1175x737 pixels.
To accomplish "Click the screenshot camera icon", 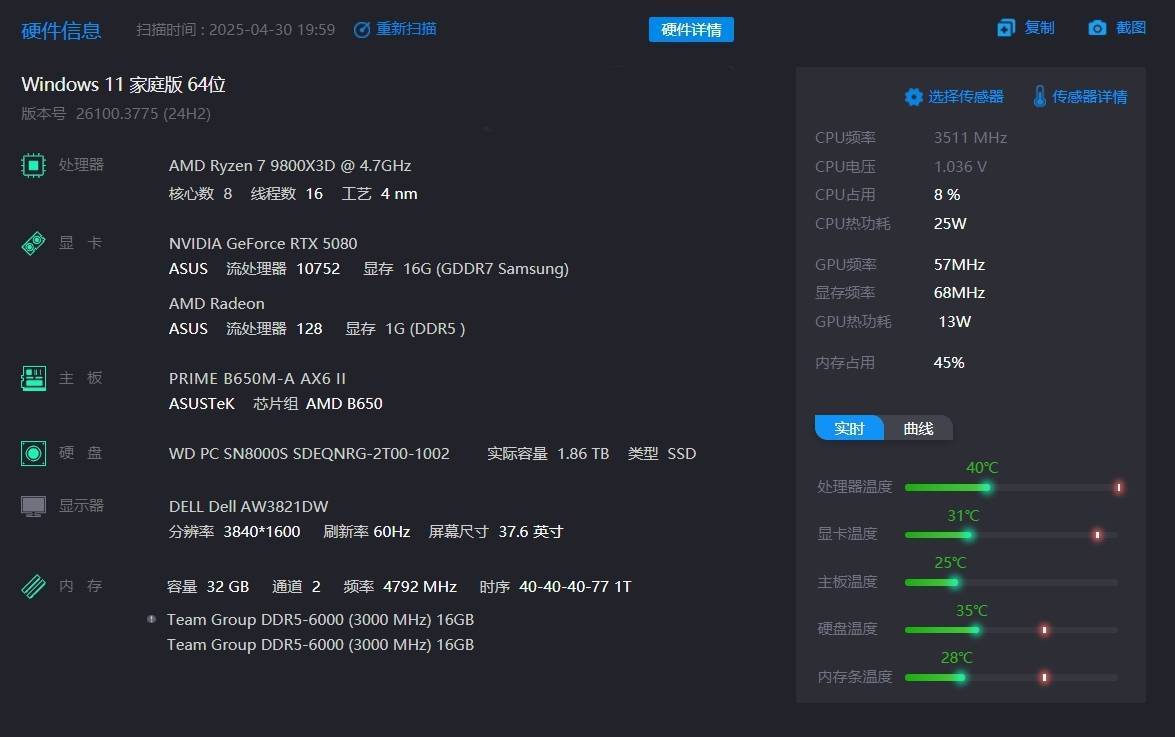I will 1097,28.
